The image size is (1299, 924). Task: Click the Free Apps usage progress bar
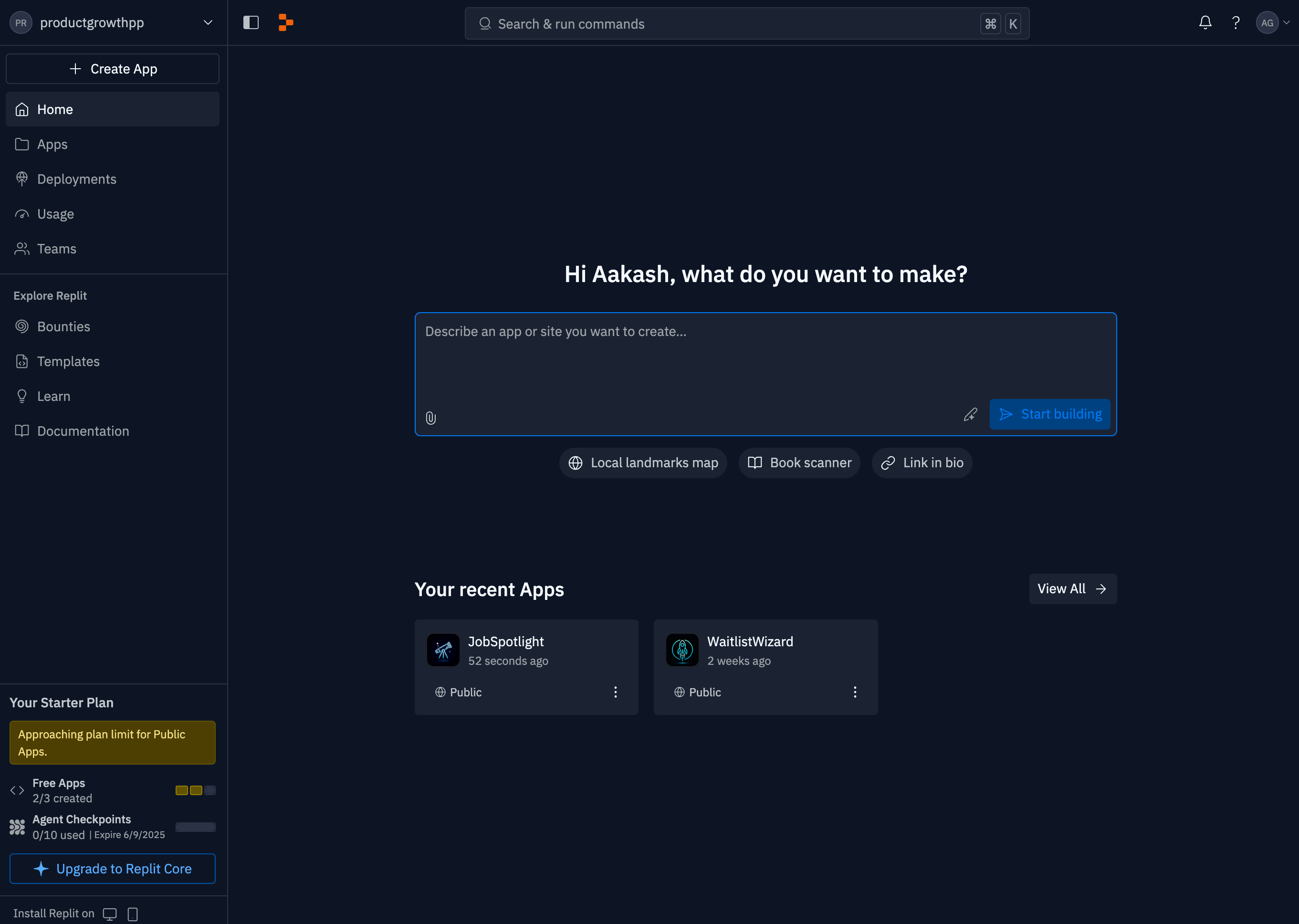pyautogui.click(x=195, y=790)
